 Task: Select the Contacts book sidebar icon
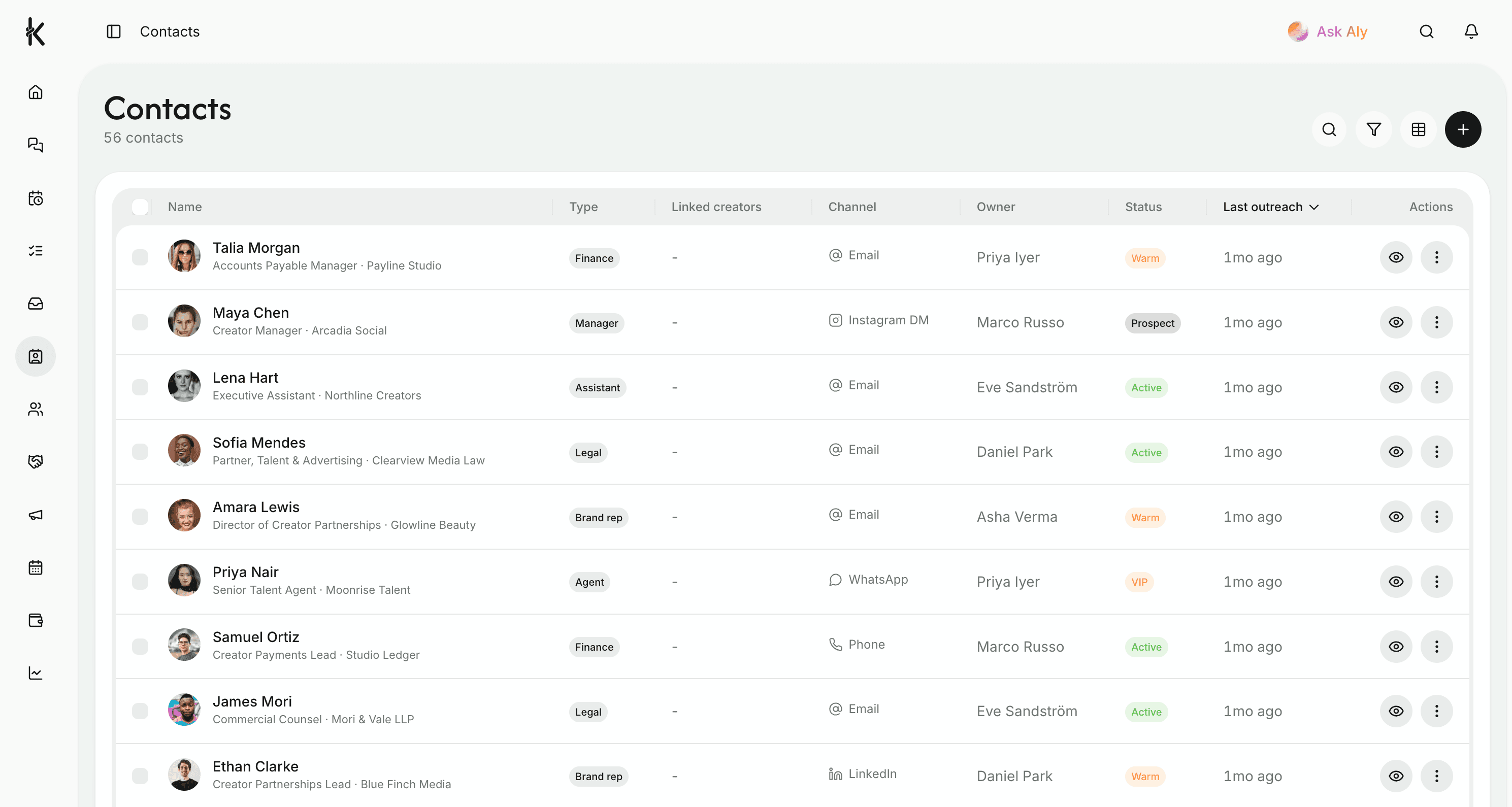[x=36, y=356]
